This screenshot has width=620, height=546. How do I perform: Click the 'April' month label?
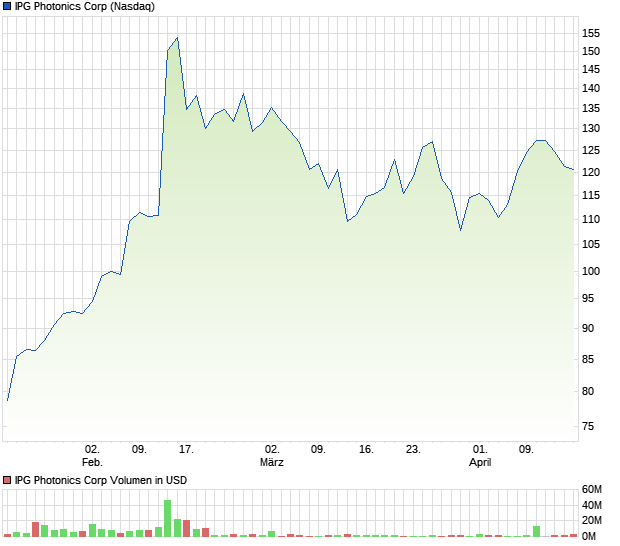(480, 462)
